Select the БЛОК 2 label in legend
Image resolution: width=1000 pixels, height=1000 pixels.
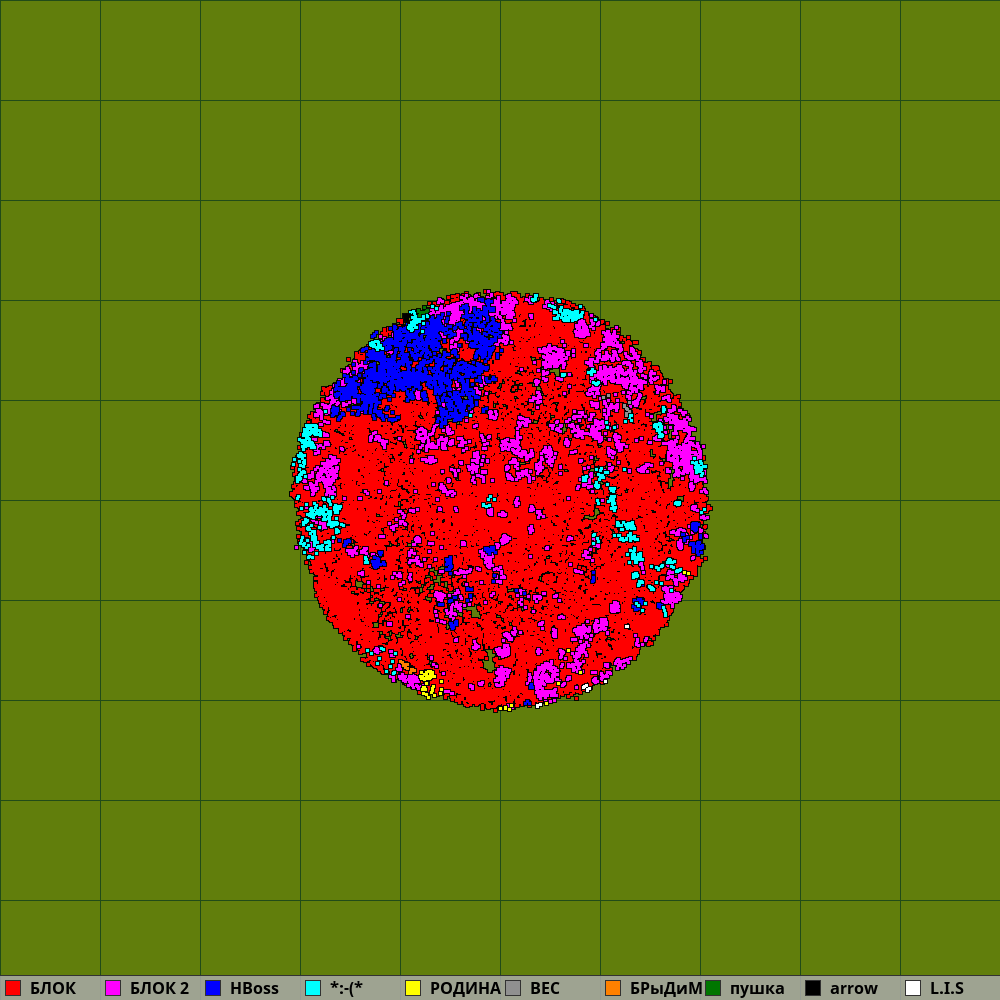point(159,989)
